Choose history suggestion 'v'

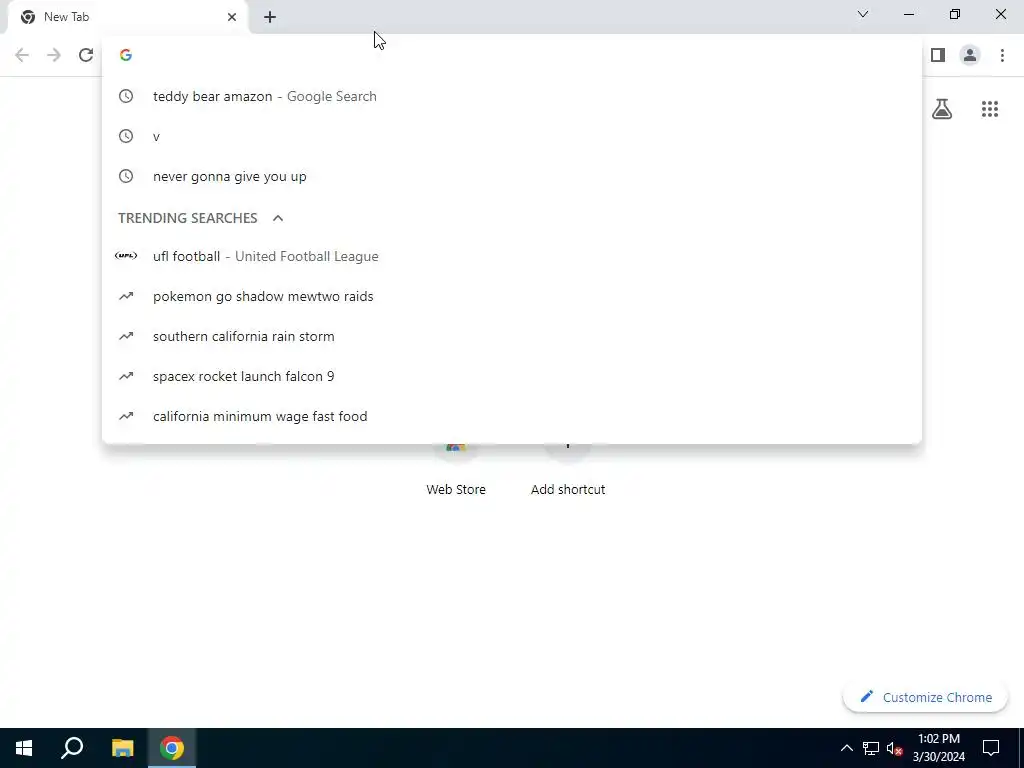tap(512, 136)
